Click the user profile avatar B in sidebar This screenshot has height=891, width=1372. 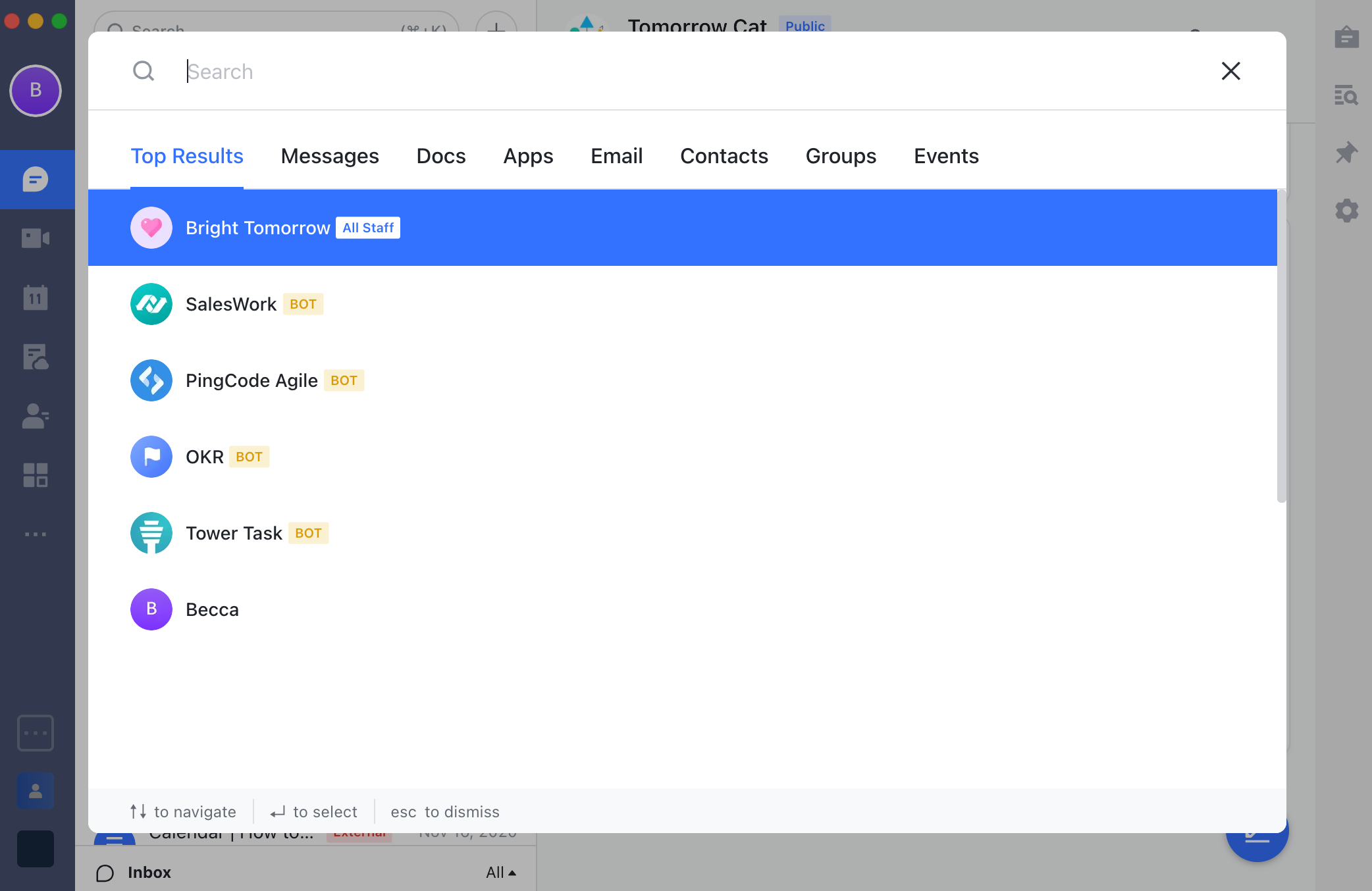point(36,90)
